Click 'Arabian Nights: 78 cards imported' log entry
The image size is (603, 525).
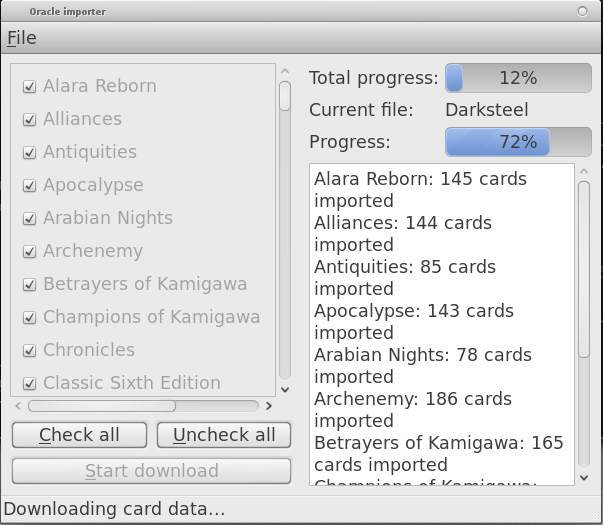point(423,366)
